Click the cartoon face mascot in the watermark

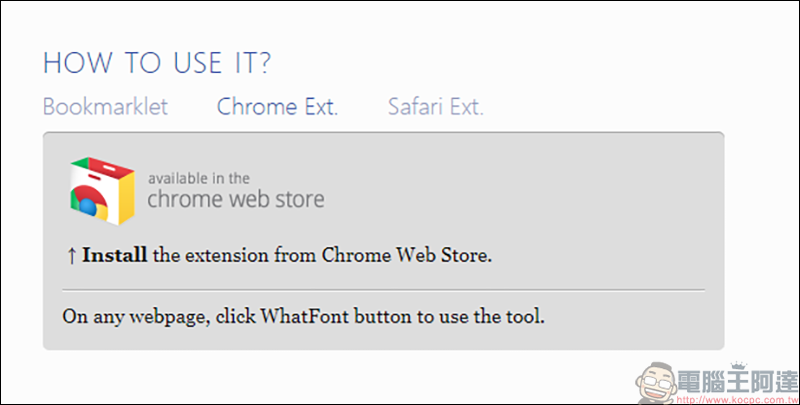(657, 383)
